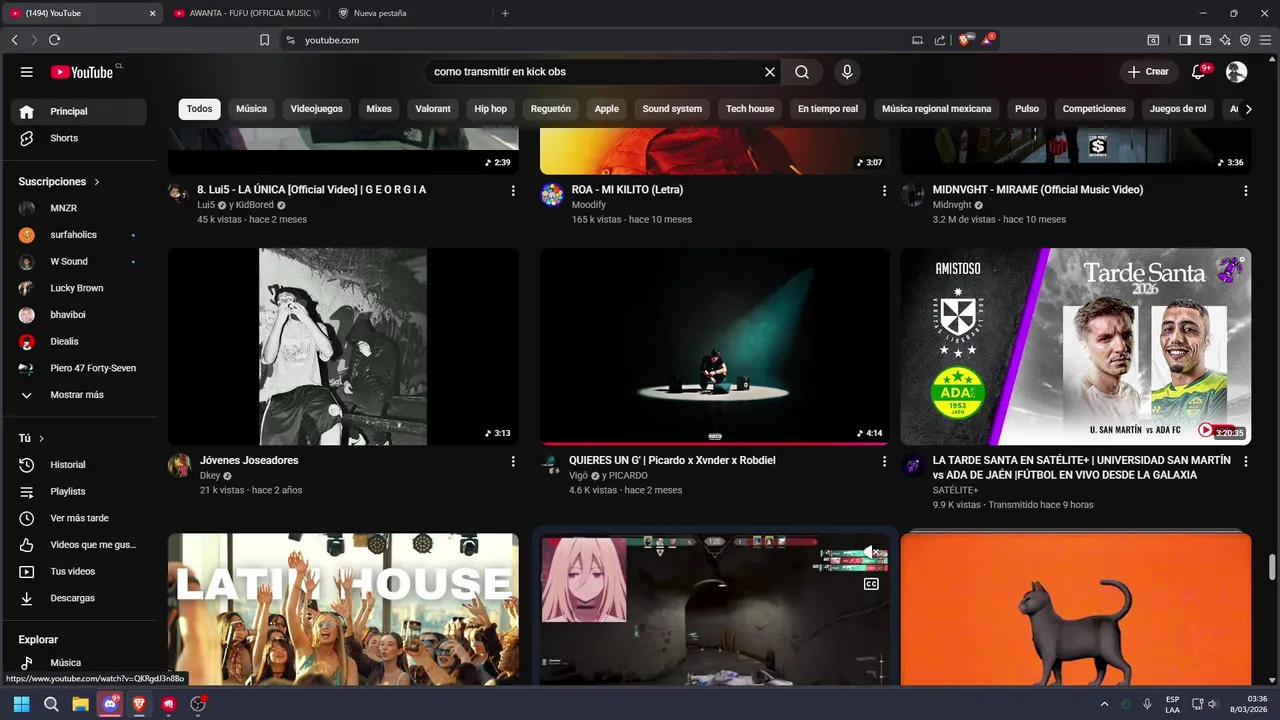
Task: Select the Reguetón filter chip
Action: 551,109
